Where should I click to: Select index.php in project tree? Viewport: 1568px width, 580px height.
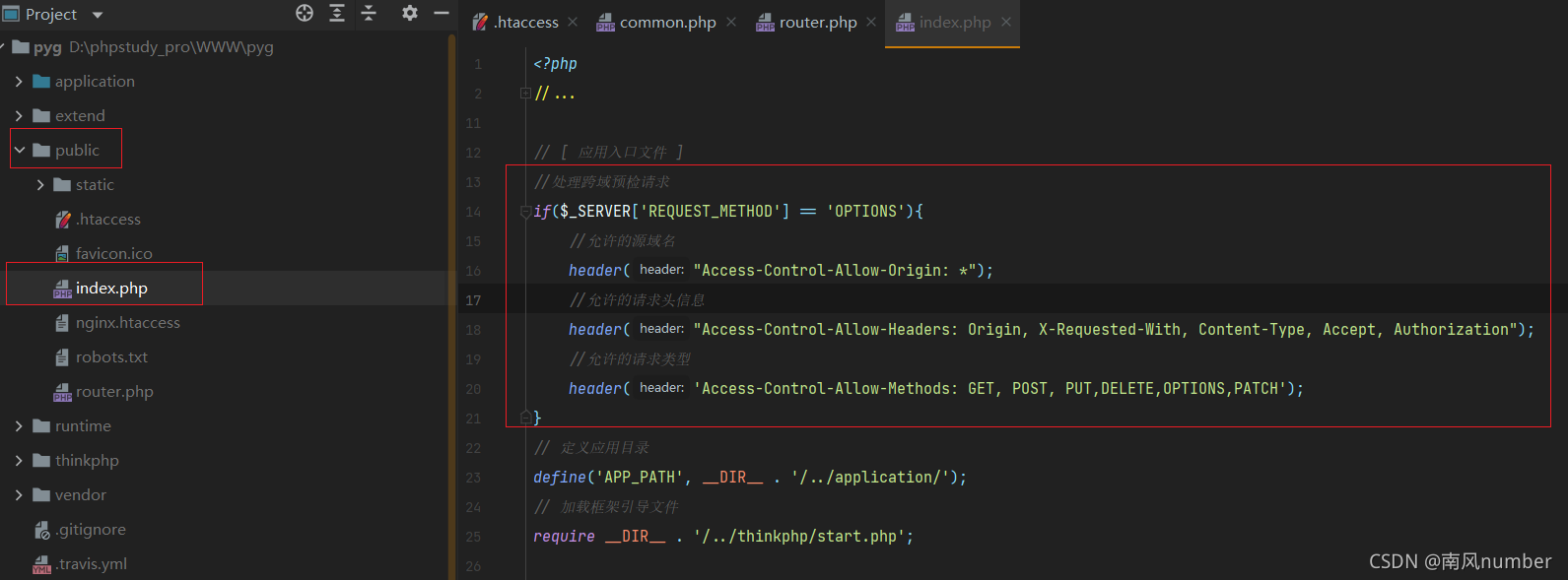click(x=111, y=289)
